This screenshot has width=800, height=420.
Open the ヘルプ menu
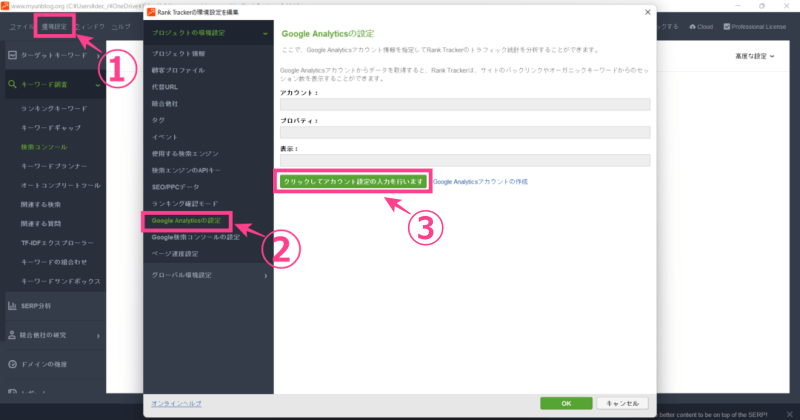point(121,27)
